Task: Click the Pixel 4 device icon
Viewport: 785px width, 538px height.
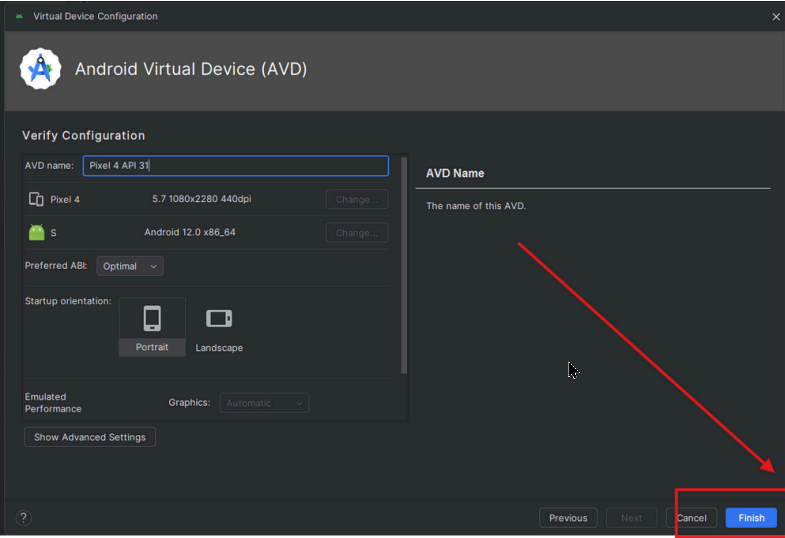Action: (36, 199)
